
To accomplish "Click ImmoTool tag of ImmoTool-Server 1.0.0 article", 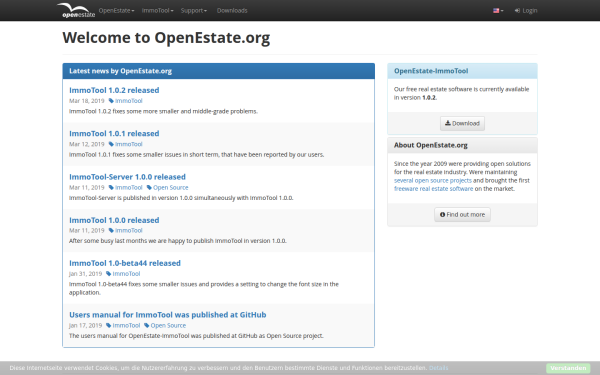I will 126,188.
